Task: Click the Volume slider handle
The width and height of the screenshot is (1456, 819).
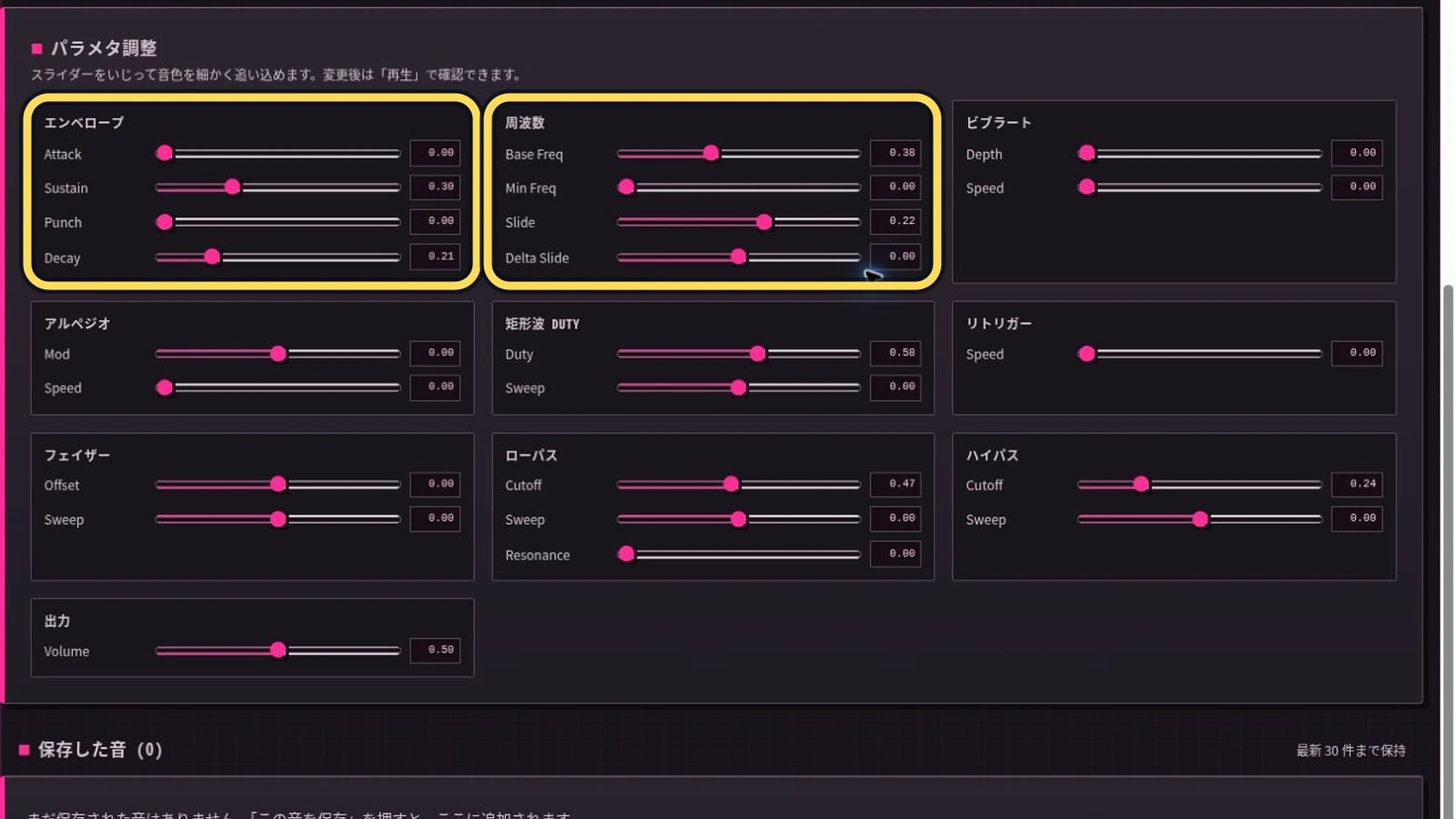Action: (278, 650)
